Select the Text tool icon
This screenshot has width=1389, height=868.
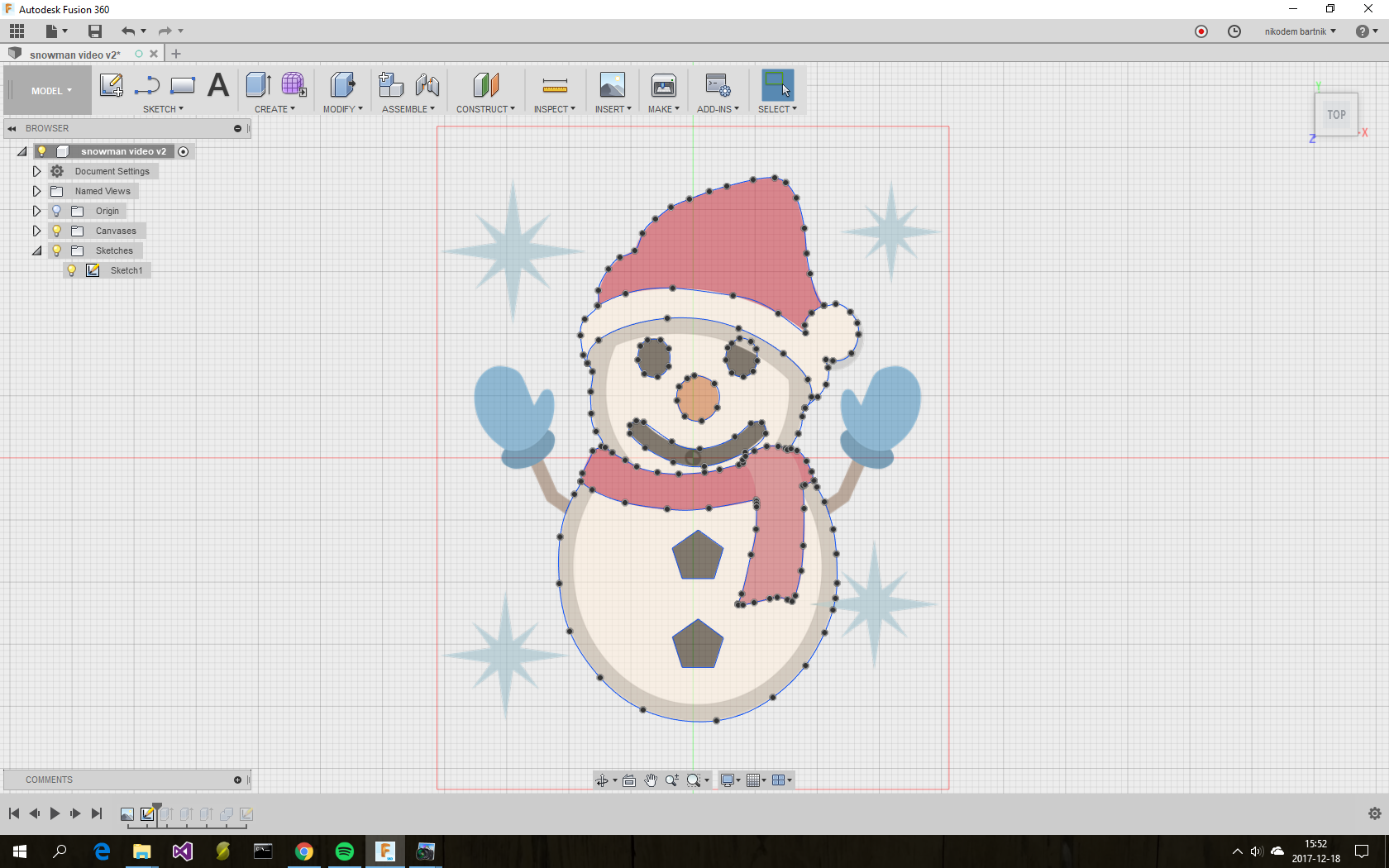tap(218, 85)
